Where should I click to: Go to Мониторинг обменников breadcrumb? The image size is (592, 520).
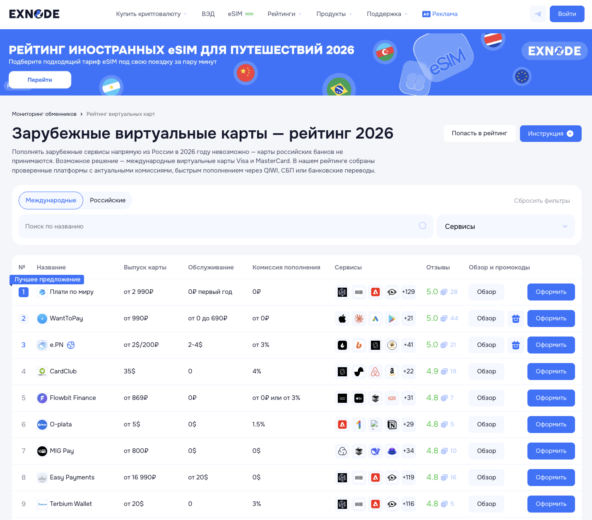44,114
